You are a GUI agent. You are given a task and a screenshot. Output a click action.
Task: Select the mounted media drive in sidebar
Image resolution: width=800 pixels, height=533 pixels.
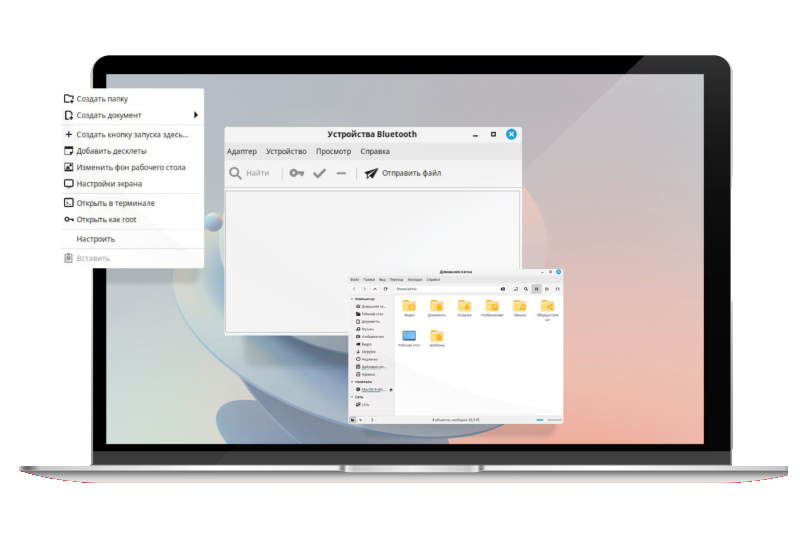pyautogui.click(x=371, y=389)
